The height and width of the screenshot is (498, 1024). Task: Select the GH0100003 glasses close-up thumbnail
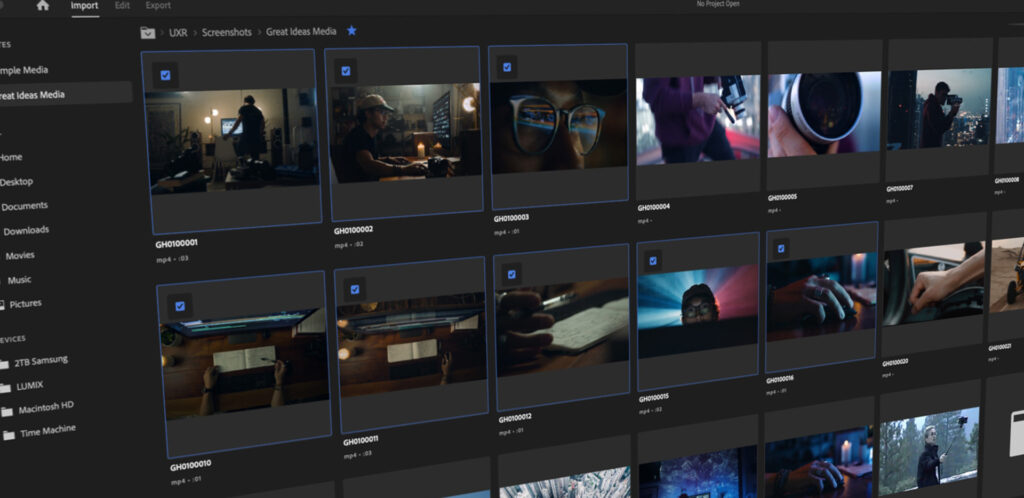(558, 126)
